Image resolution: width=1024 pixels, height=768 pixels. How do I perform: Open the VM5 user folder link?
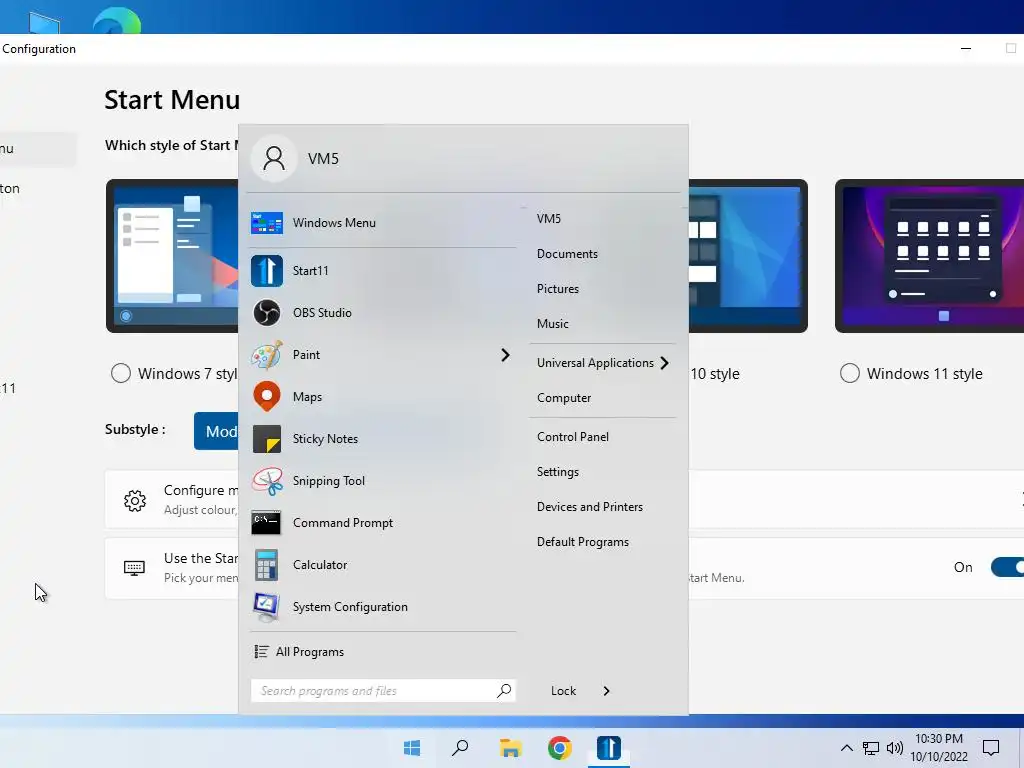[549, 219]
